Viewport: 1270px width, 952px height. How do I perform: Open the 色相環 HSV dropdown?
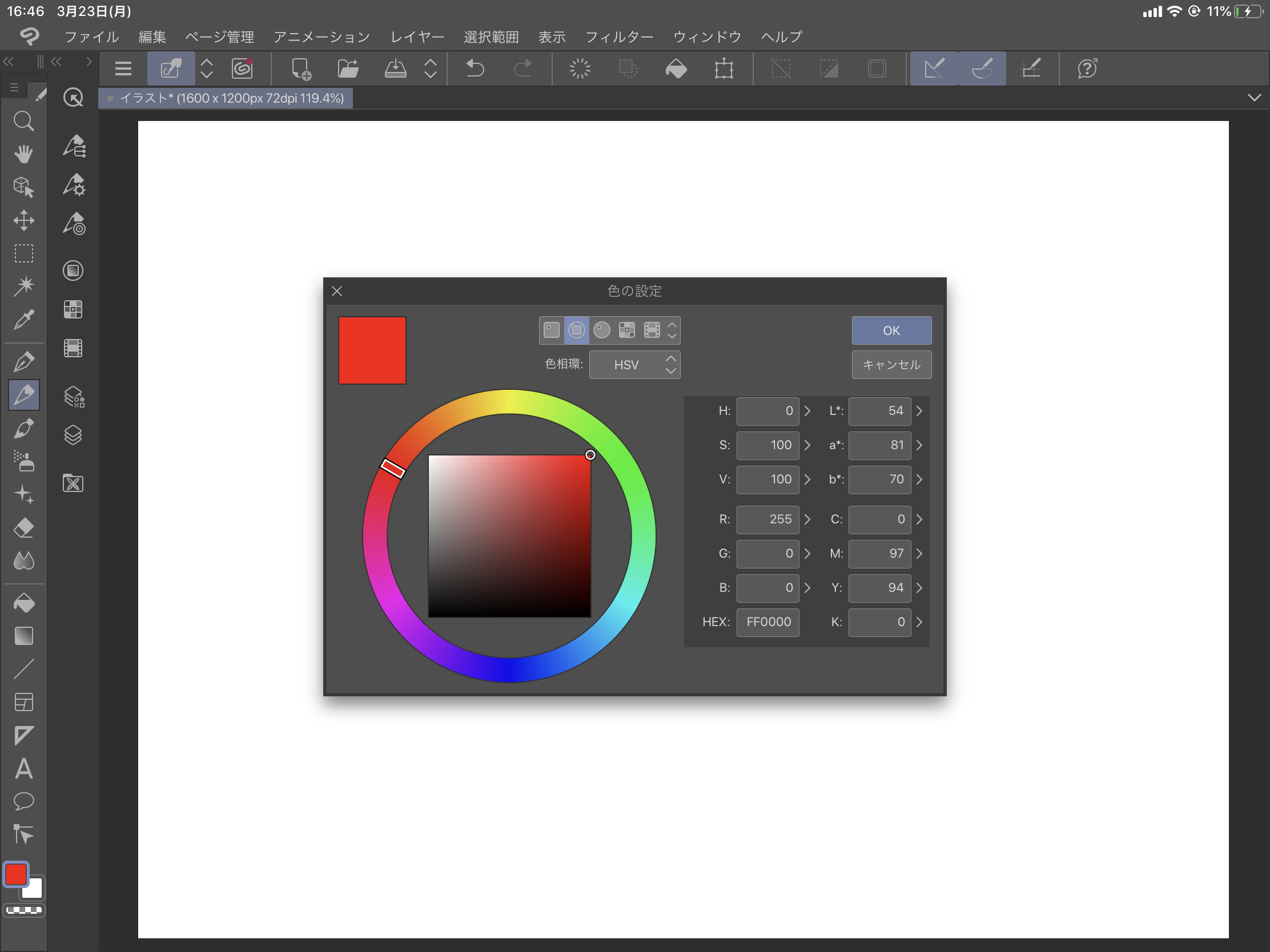(634, 365)
